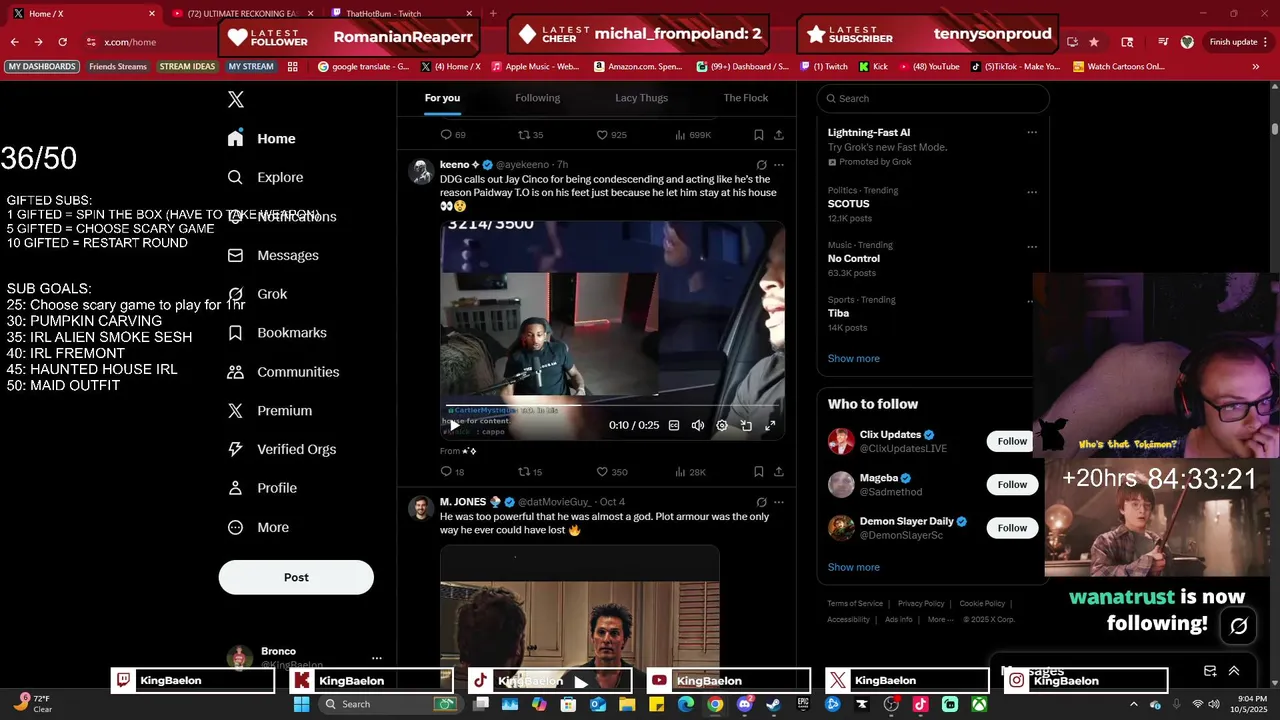Open Bronco account switcher menu

377,658
